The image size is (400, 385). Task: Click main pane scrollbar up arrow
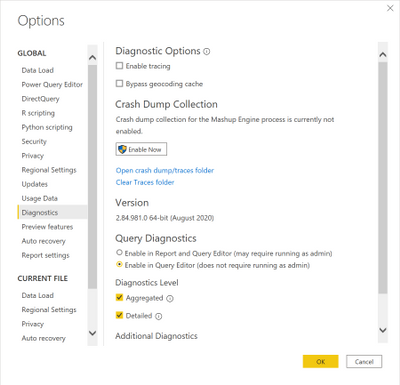tap(383, 55)
